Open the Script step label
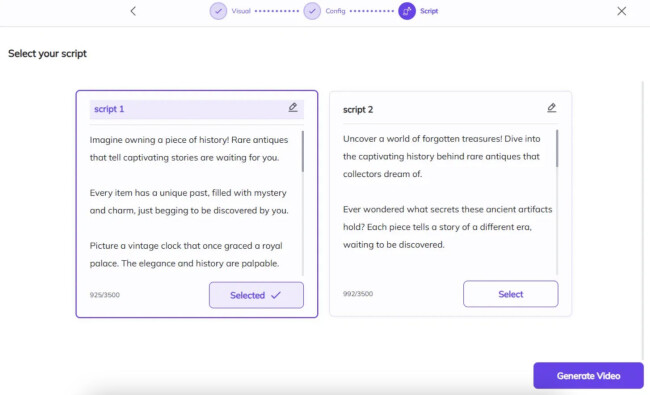This screenshot has height=395, width=650. click(x=429, y=11)
